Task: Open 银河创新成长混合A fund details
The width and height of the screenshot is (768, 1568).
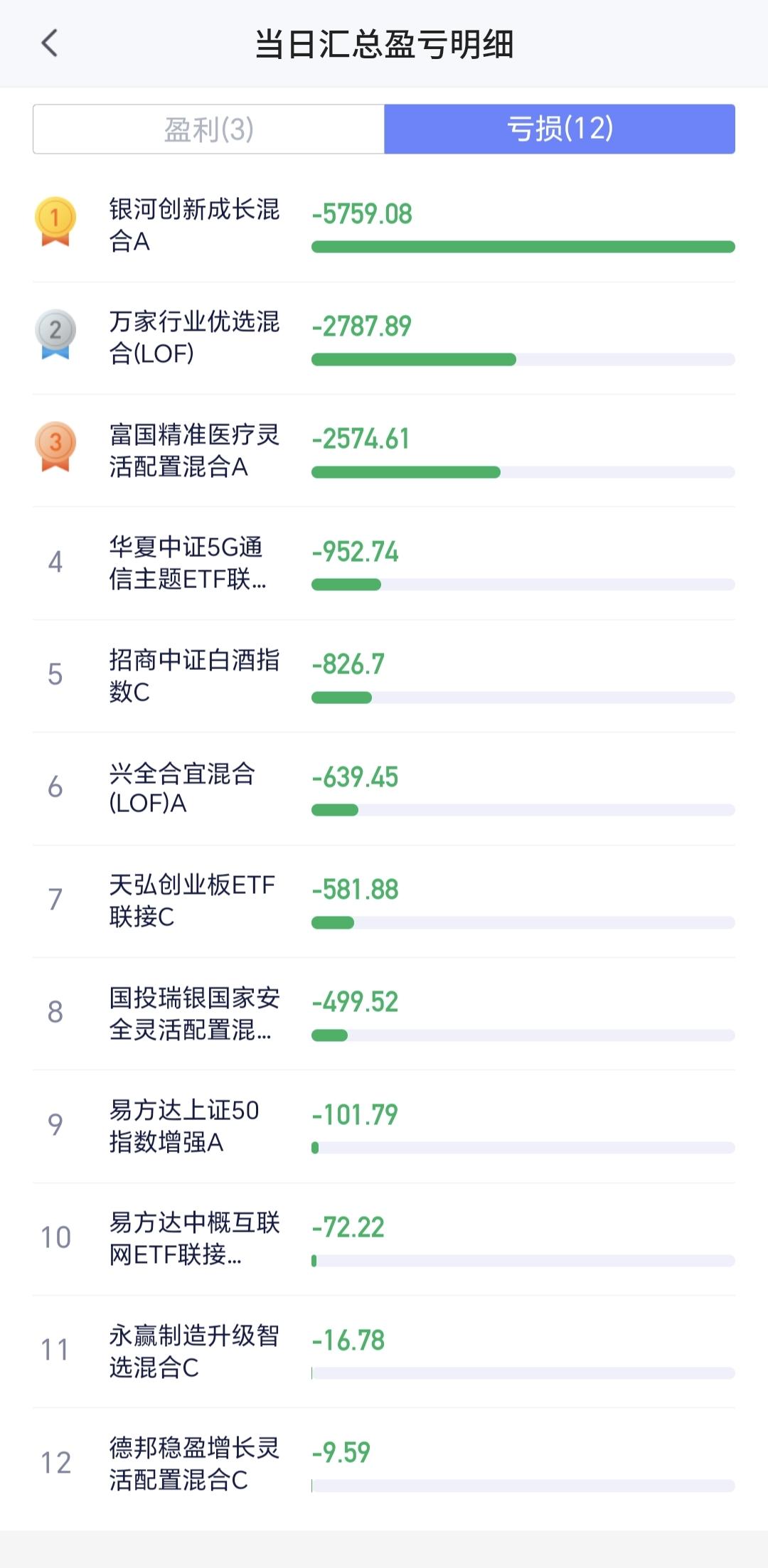Action: [193, 225]
